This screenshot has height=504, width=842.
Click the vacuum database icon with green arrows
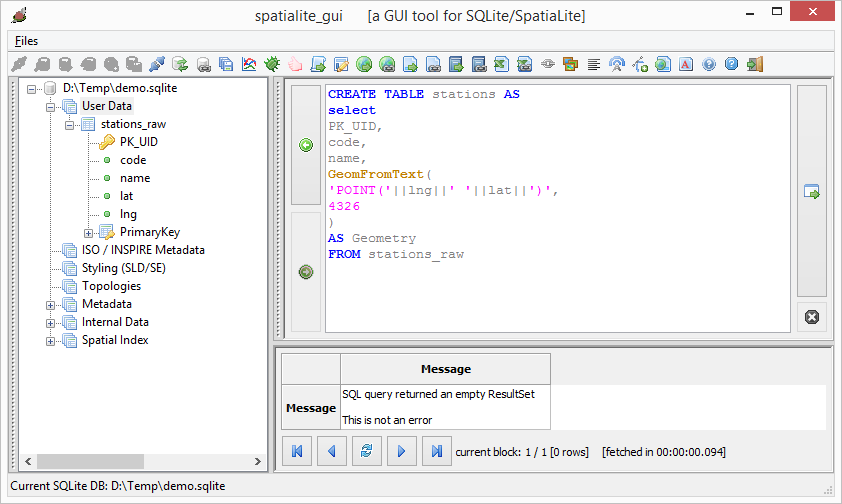180,64
